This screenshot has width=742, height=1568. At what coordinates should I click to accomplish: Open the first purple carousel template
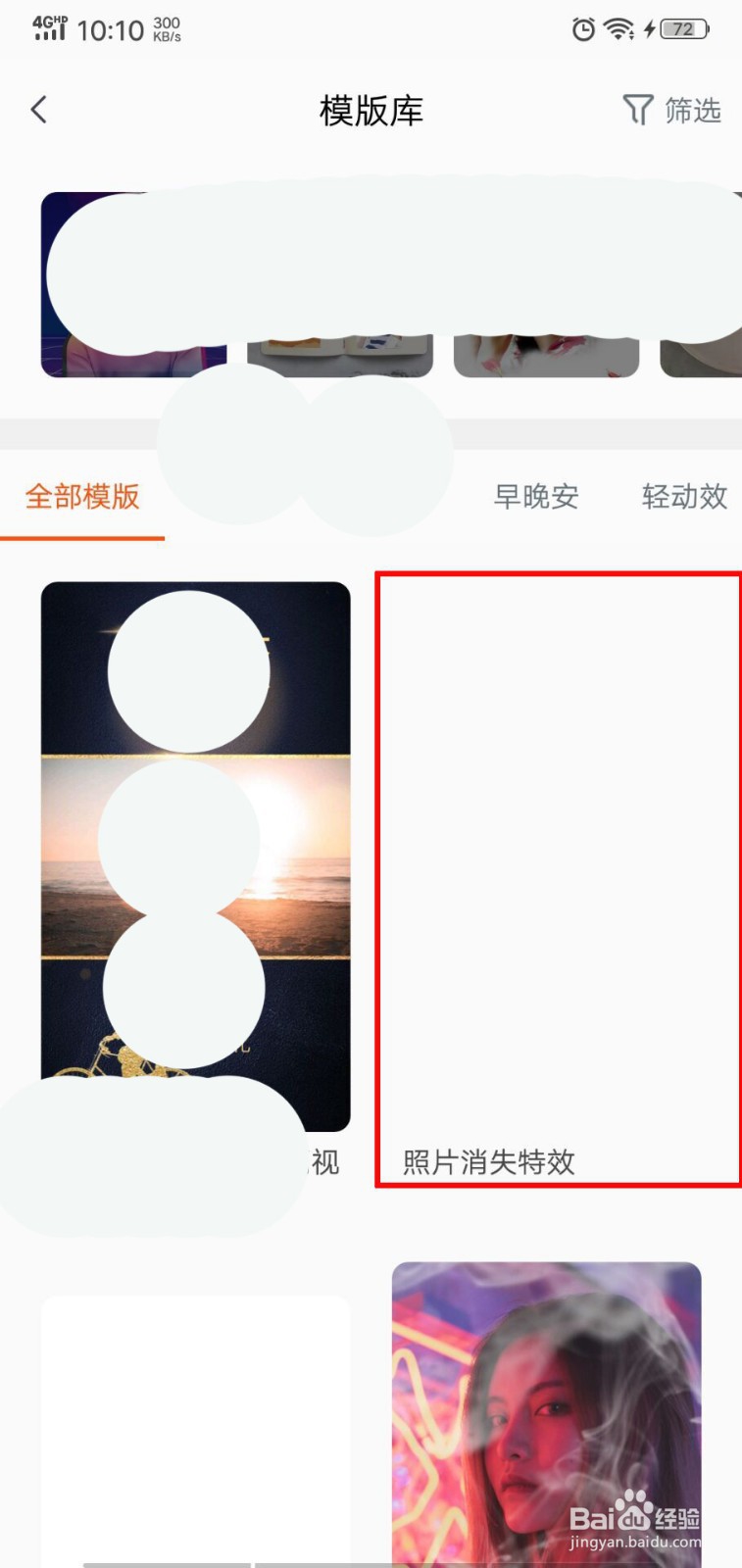134,284
